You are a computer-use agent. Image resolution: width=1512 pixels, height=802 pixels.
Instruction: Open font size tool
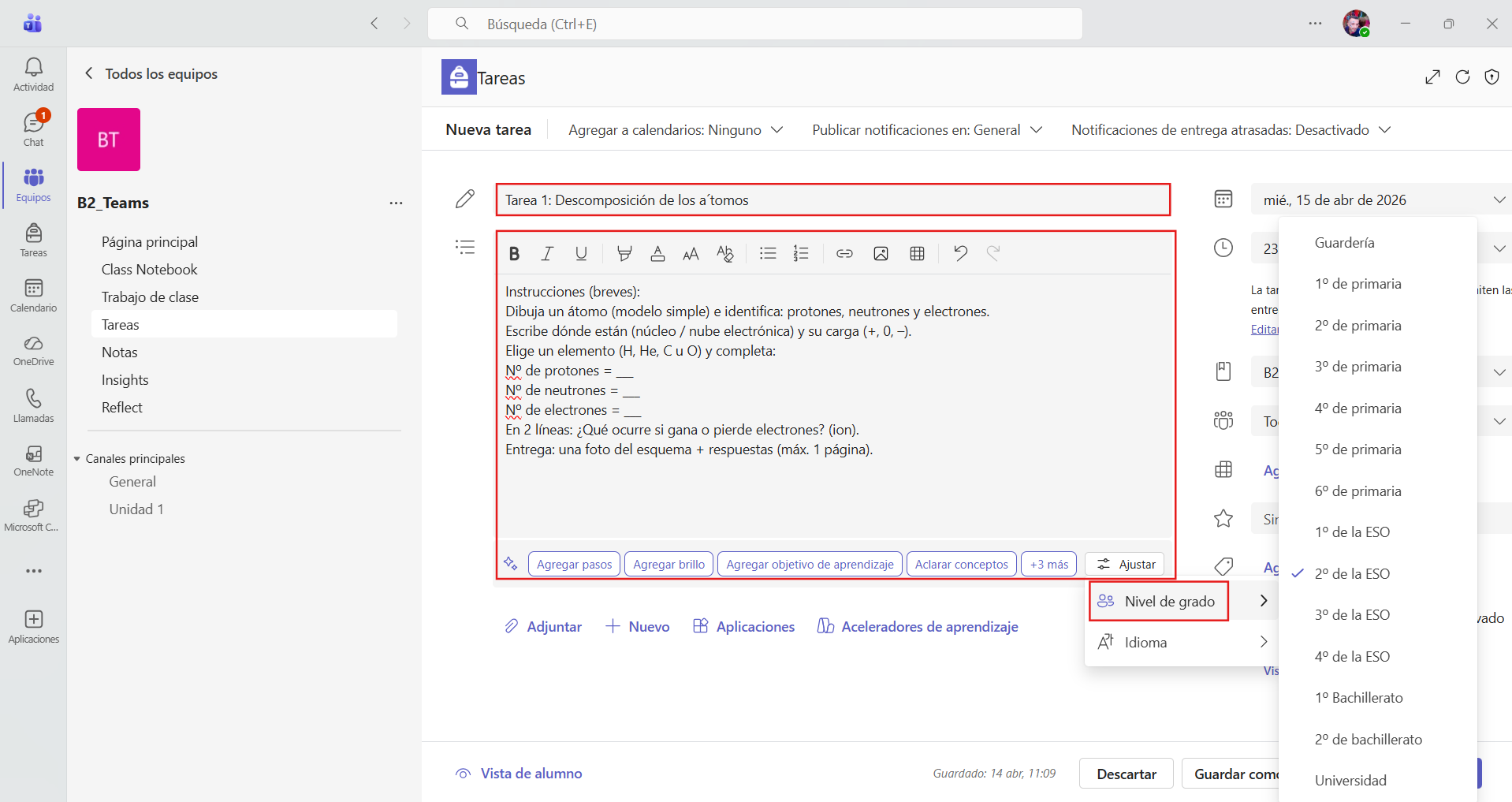pos(691,253)
